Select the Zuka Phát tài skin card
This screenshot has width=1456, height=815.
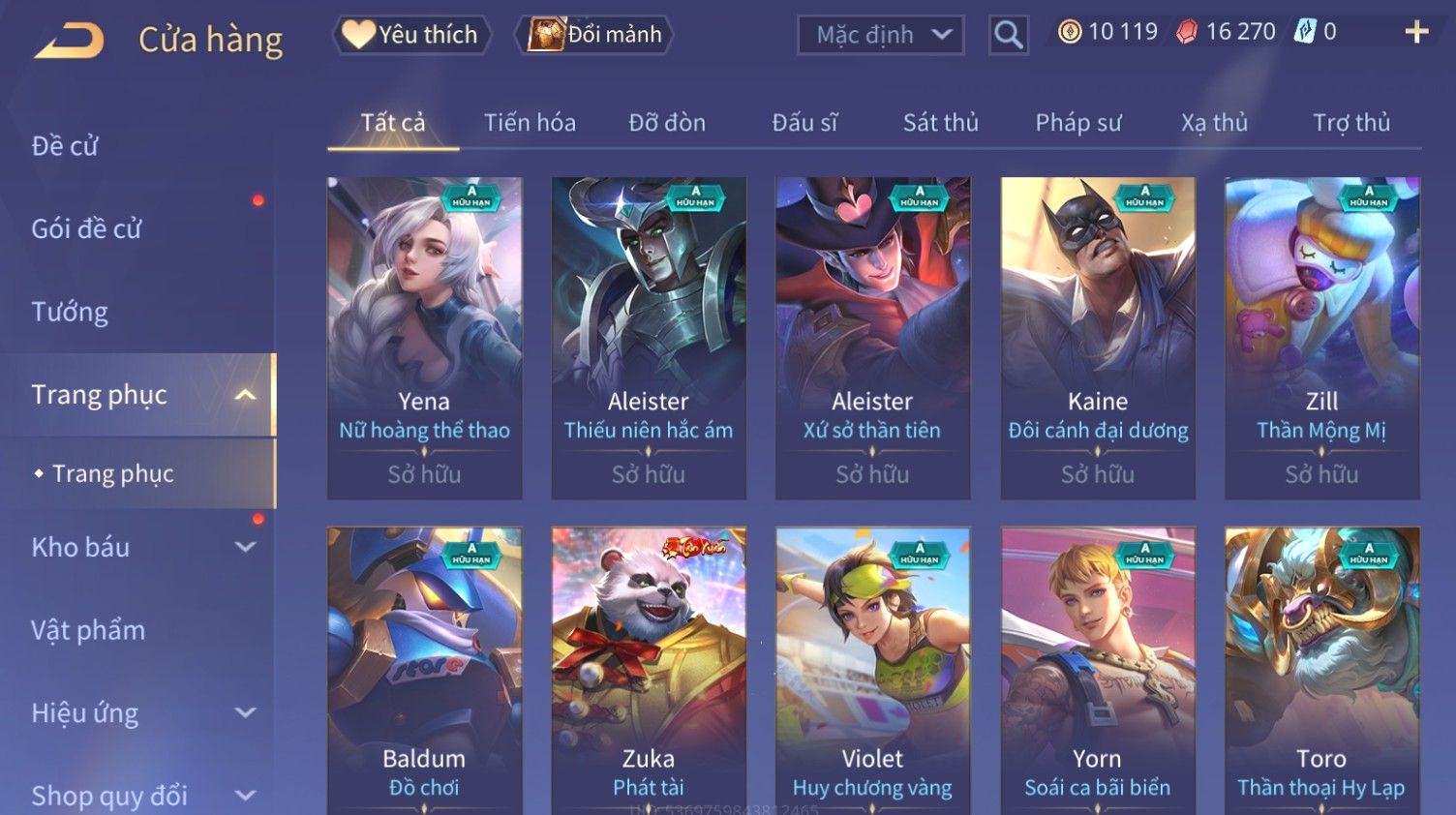tap(649, 671)
